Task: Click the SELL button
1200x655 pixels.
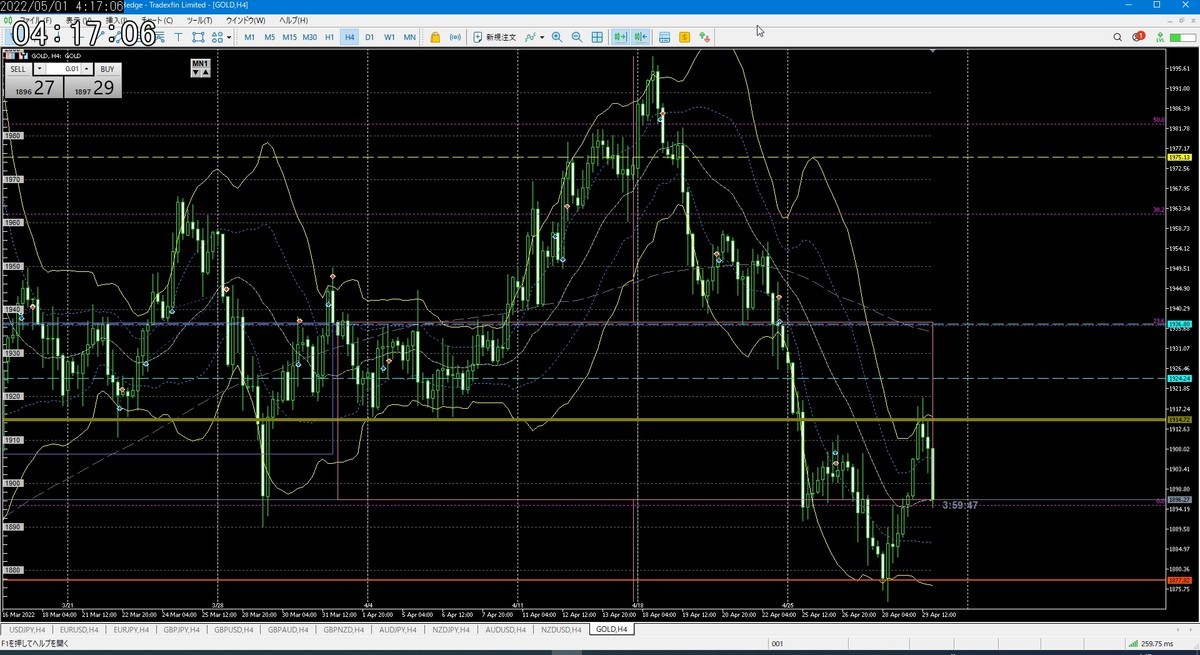Action: point(19,69)
